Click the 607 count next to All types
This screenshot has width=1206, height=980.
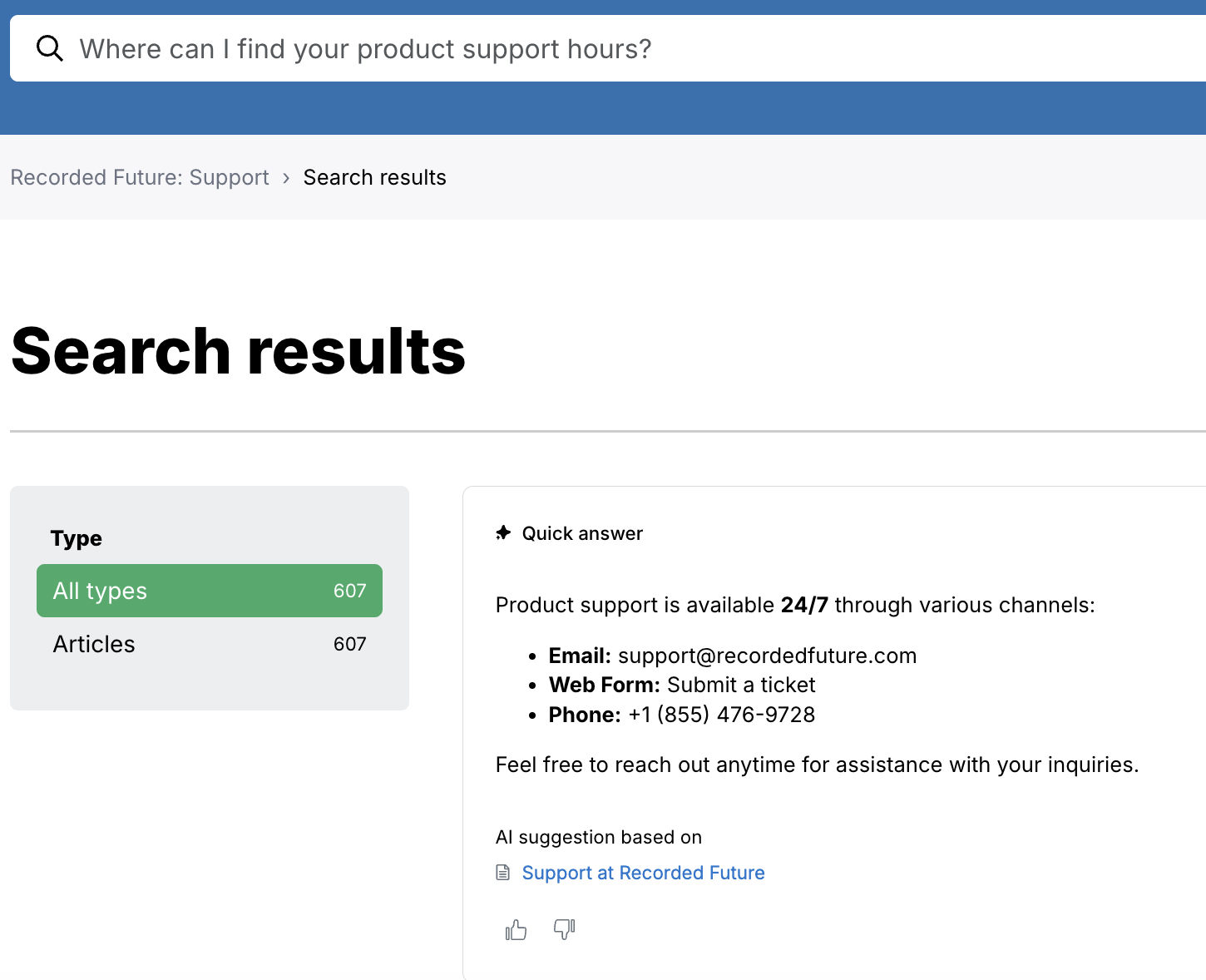click(x=349, y=591)
